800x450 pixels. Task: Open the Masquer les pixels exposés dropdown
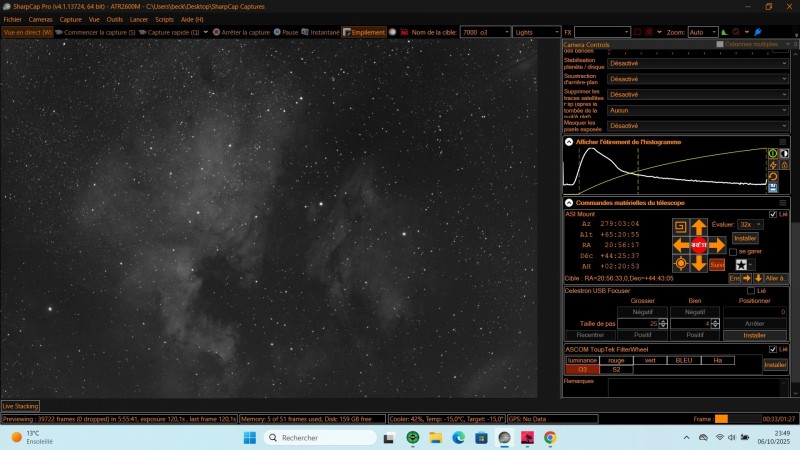tap(698, 126)
